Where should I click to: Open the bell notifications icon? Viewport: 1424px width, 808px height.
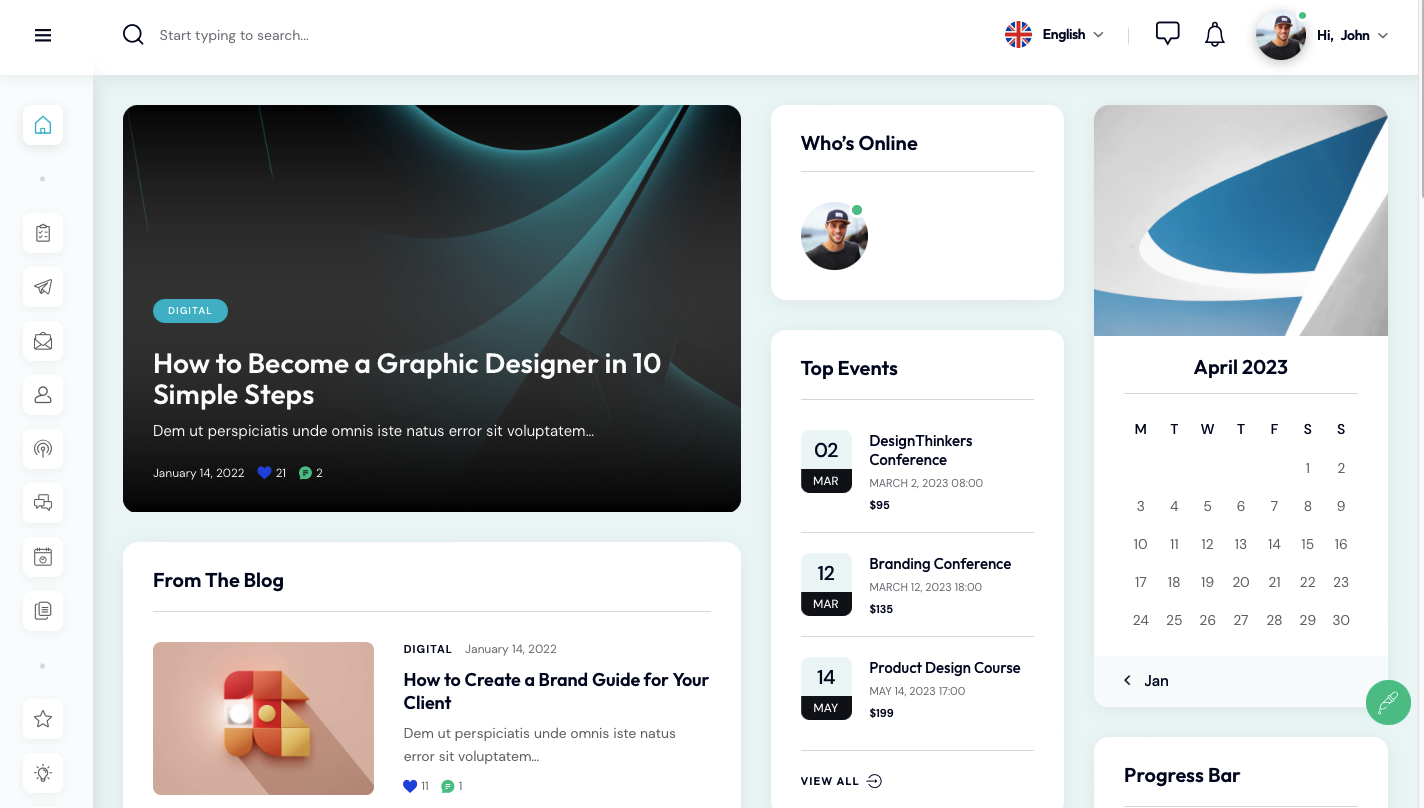click(1214, 34)
